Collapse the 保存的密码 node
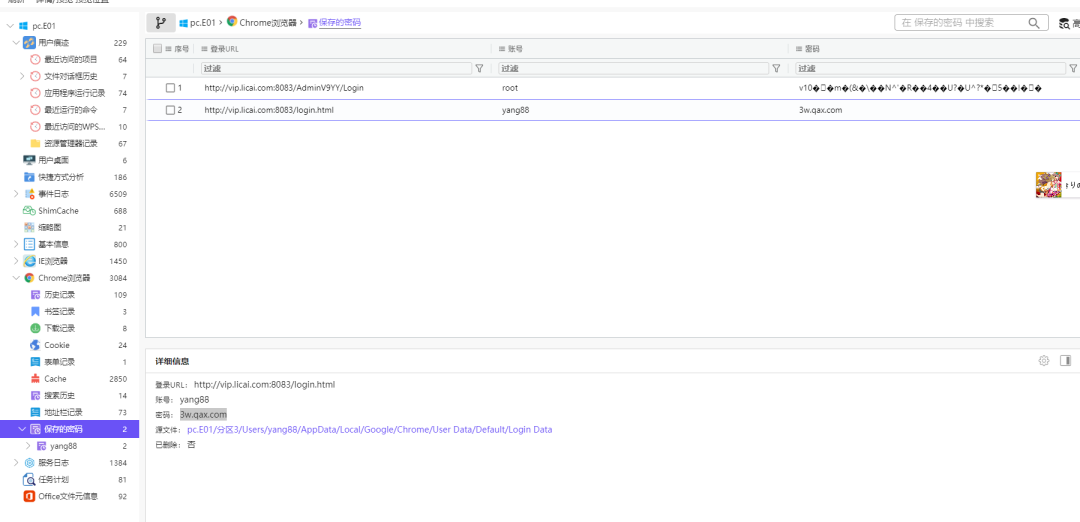The width and height of the screenshot is (1080, 522). pos(22,429)
